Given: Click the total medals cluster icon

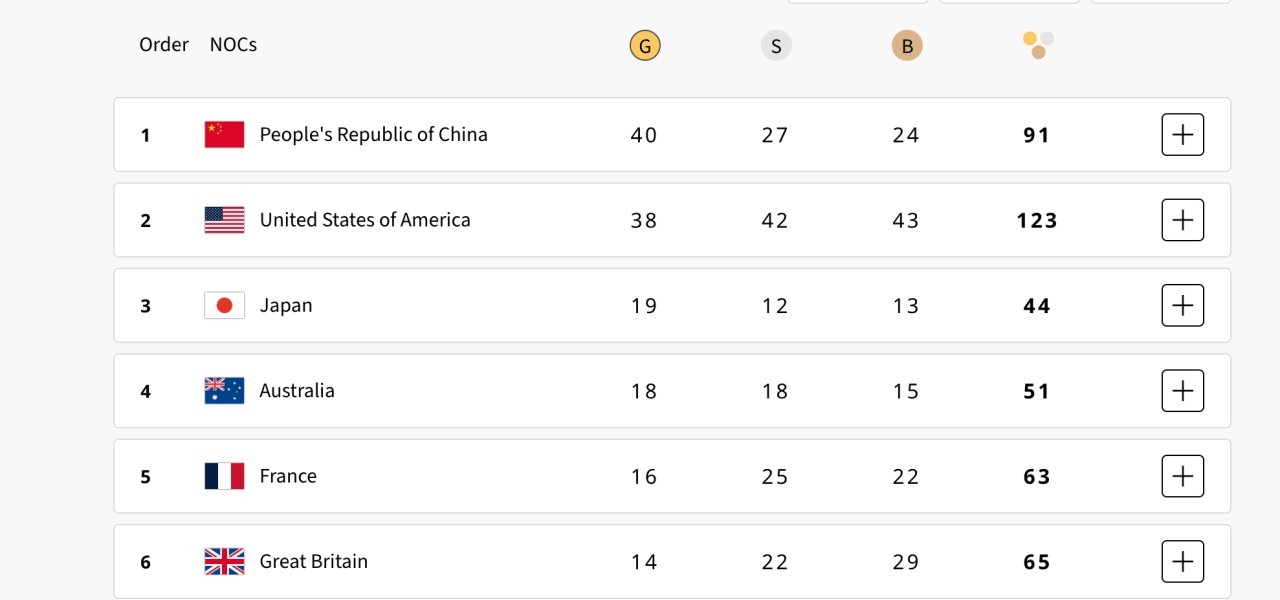Looking at the screenshot, I should 1038,45.
